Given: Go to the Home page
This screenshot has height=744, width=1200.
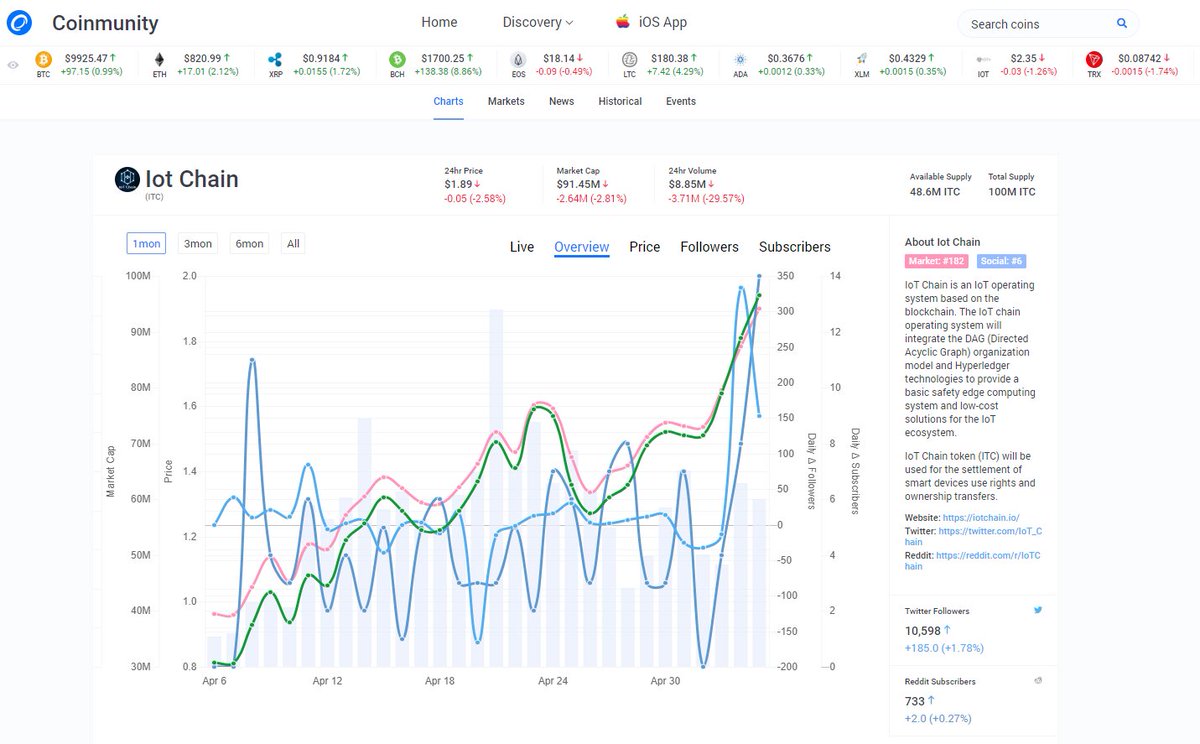Looking at the screenshot, I should pyautogui.click(x=439, y=22).
